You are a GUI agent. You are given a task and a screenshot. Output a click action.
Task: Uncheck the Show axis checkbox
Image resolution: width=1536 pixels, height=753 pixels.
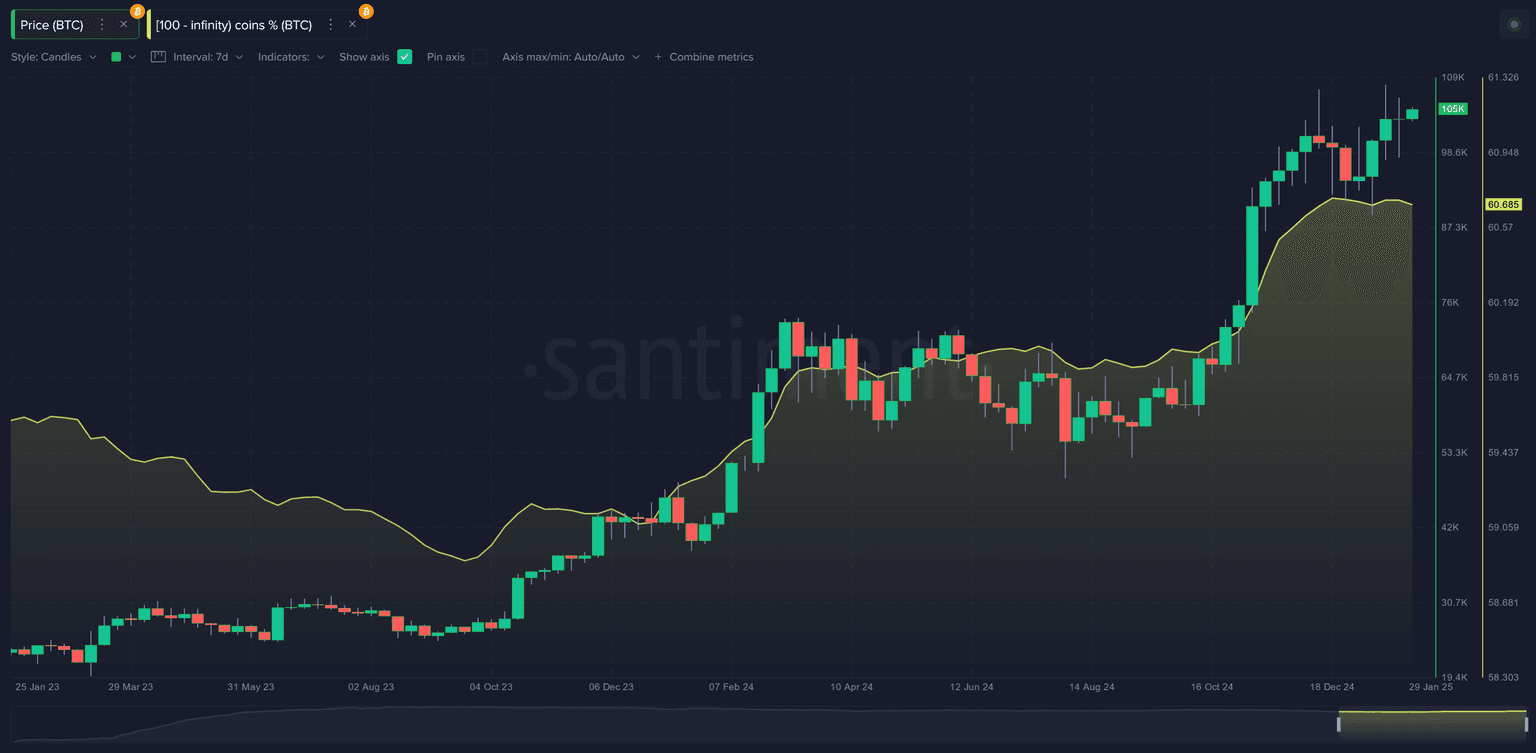point(404,57)
